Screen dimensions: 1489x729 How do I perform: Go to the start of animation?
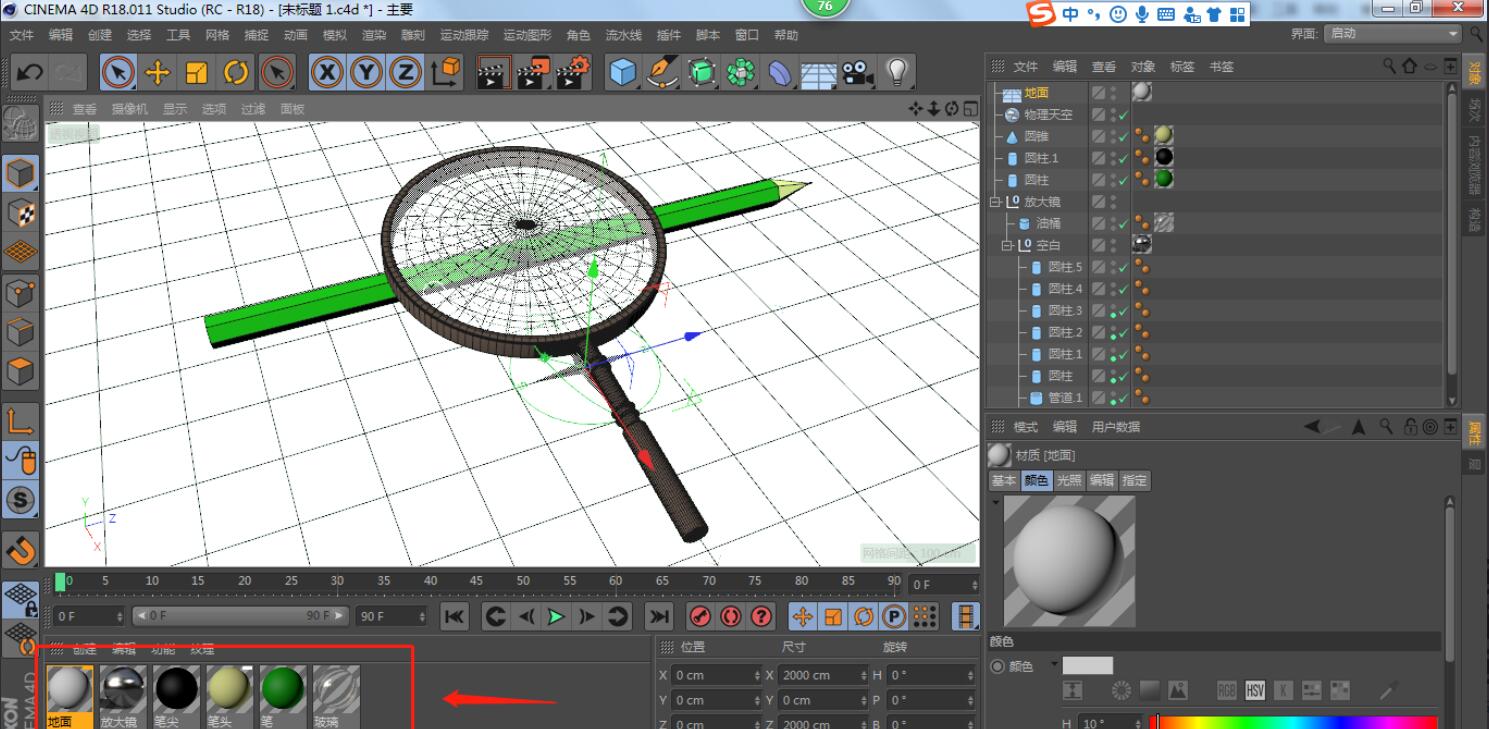[x=454, y=617]
